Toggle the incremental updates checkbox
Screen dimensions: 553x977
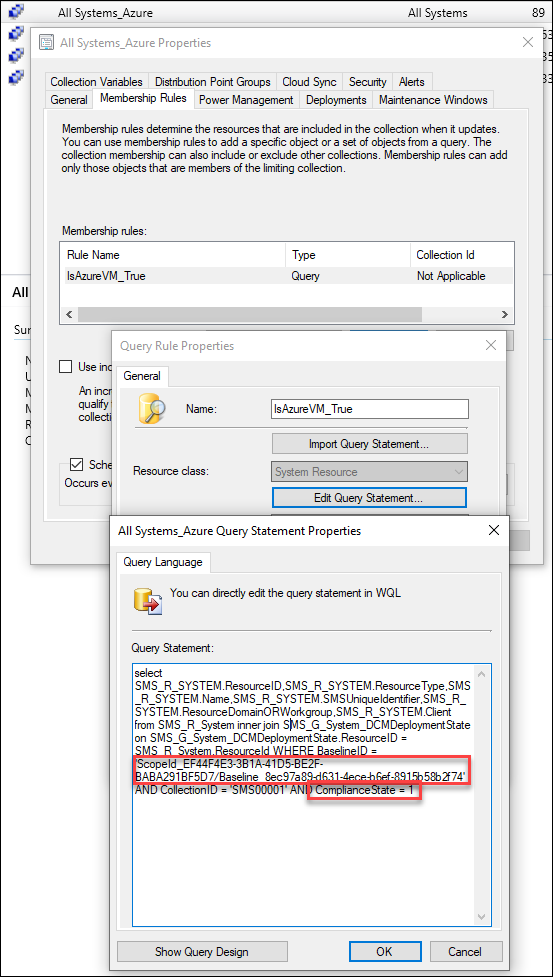point(65,366)
